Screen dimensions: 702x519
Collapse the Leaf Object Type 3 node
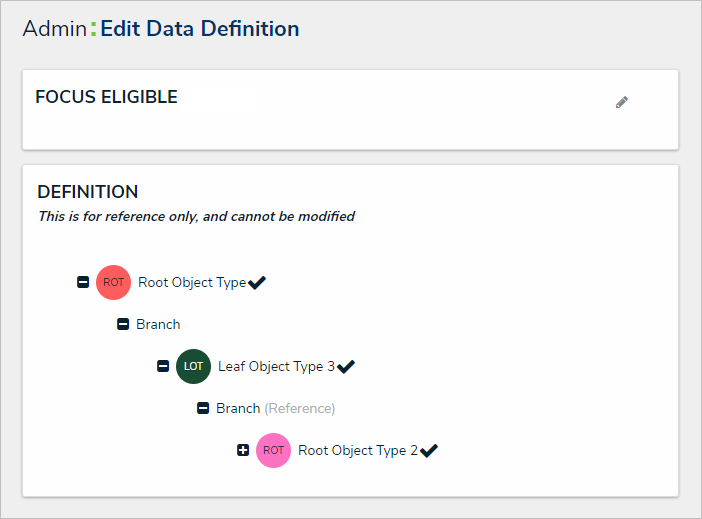click(163, 366)
